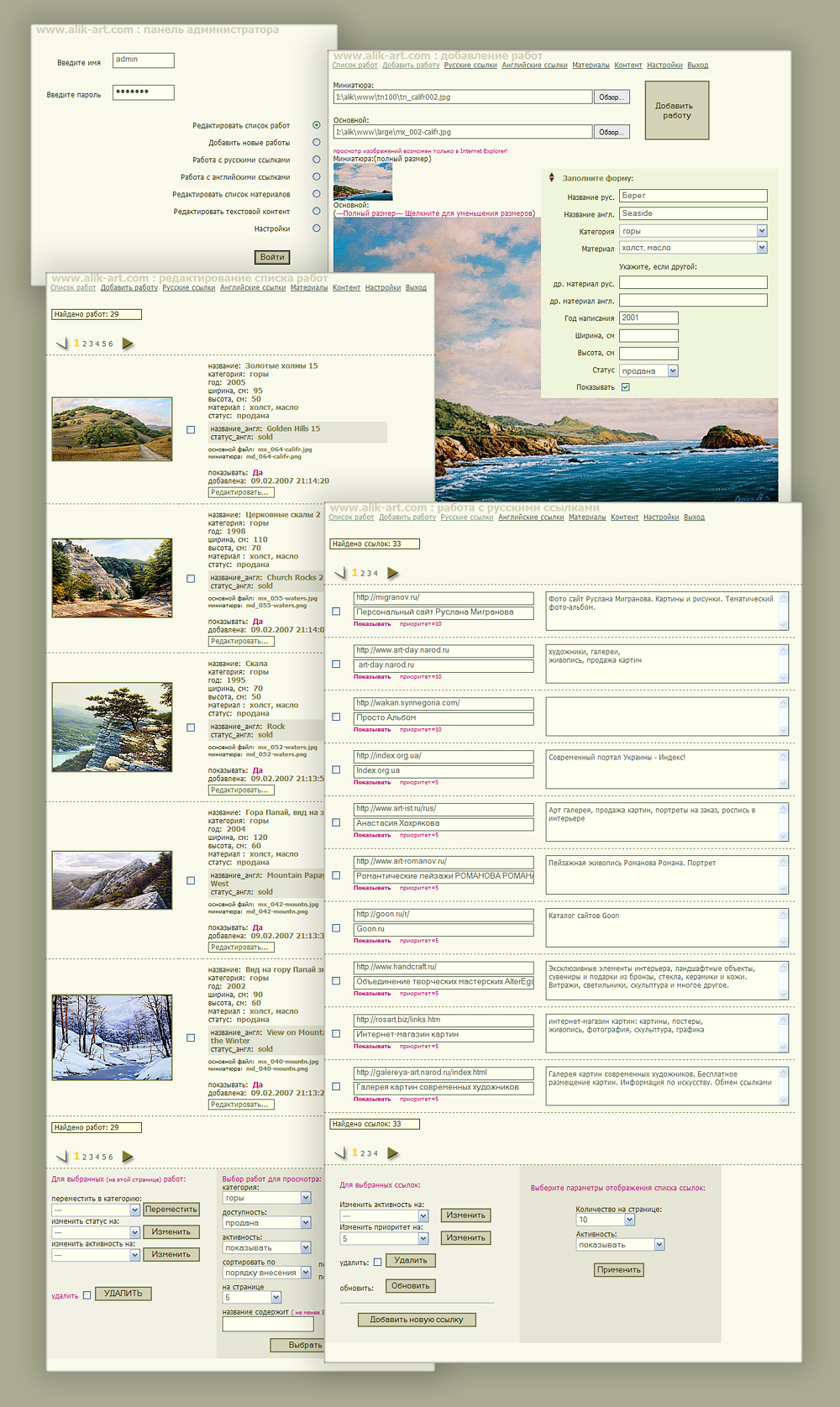Open links 'Активность' показывать dropdown
840x1407 pixels.
[621, 1245]
